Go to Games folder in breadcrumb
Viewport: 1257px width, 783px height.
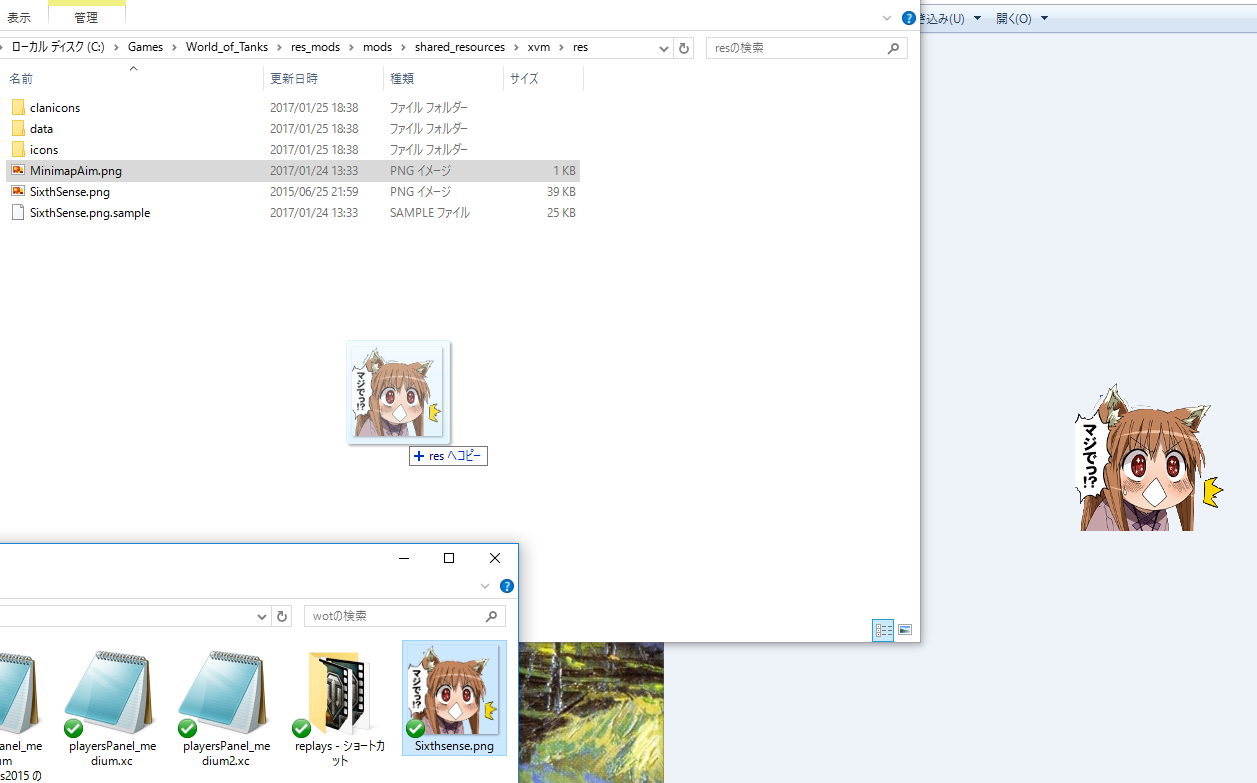coord(145,47)
